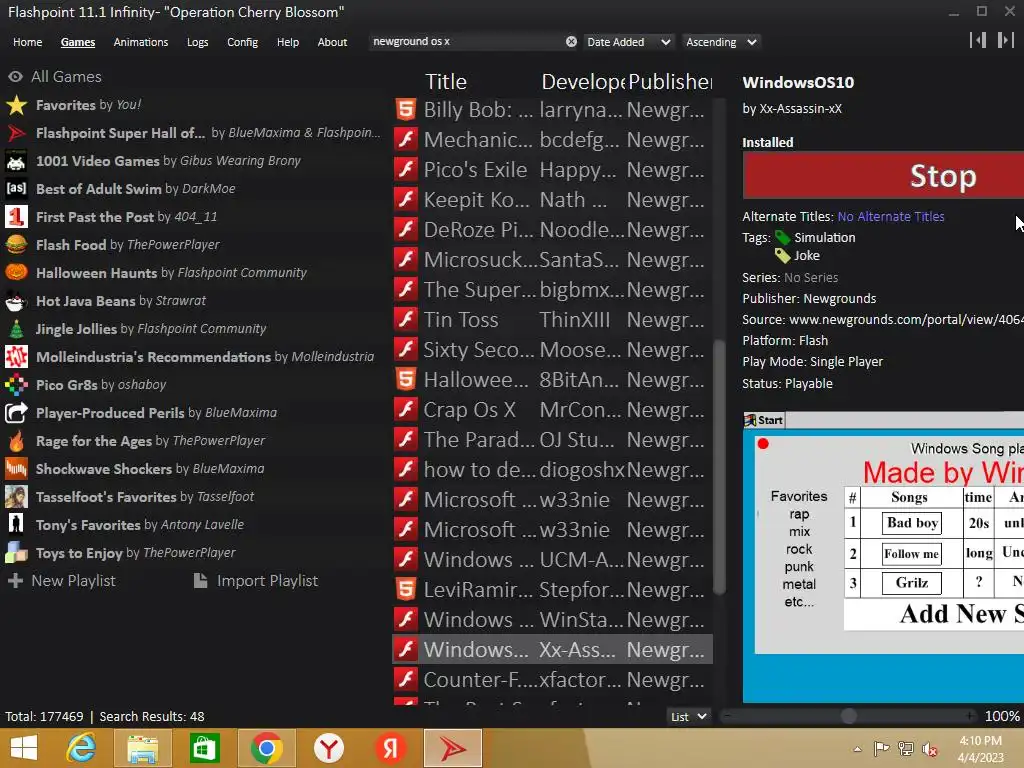Click the Player-Produced Perils icon
The height and width of the screenshot is (768, 1024).
click(16, 413)
